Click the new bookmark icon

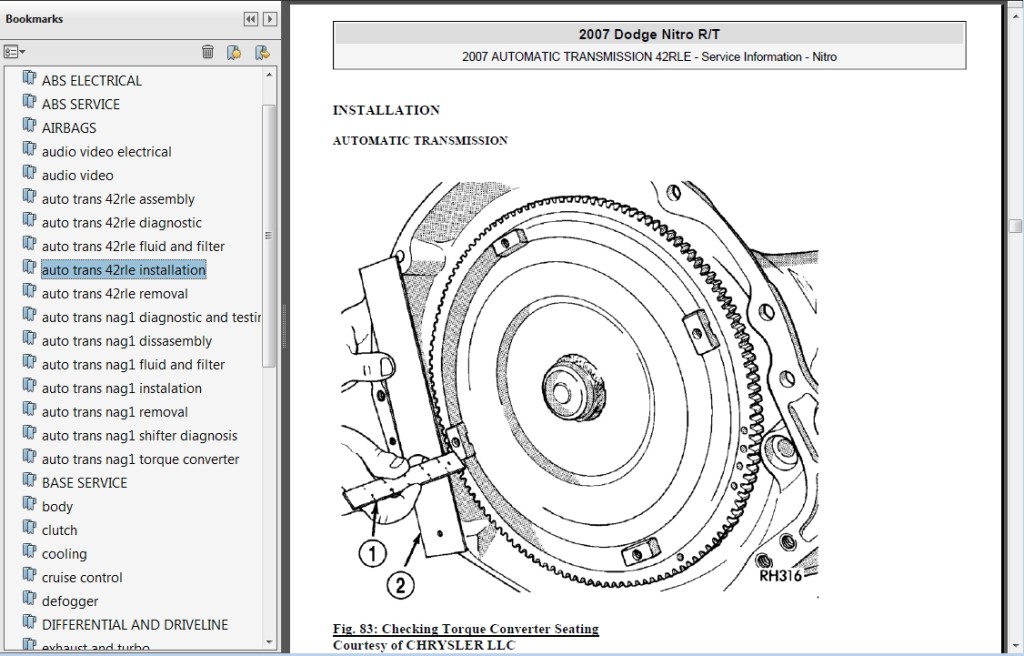[x=234, y=52]
